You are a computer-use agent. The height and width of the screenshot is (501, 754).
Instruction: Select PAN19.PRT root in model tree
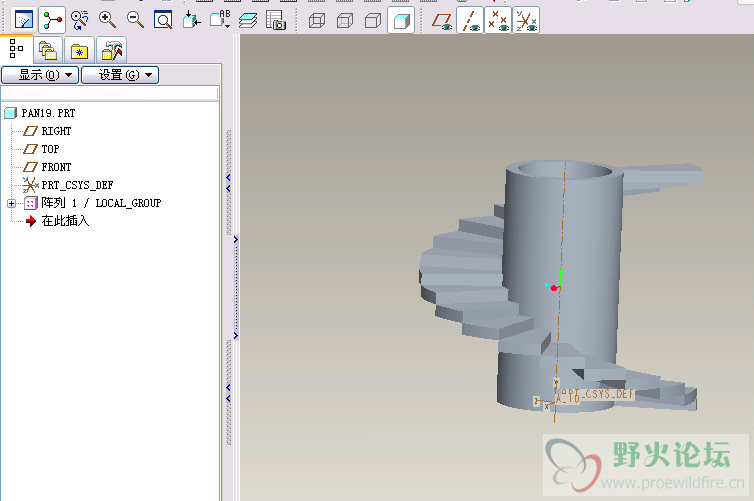coord(48,113)
